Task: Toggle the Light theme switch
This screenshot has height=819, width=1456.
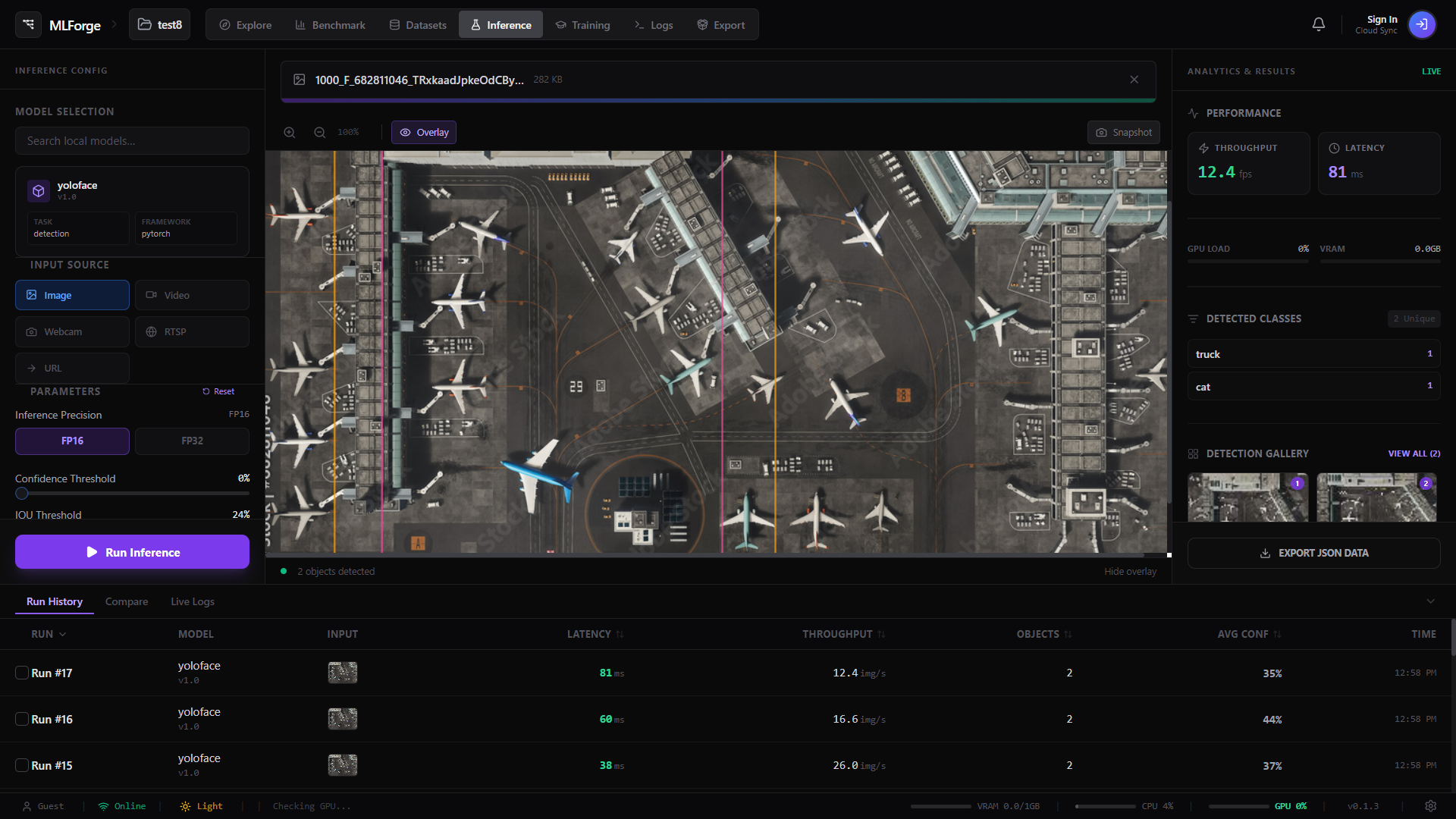Action: point(202,806)
